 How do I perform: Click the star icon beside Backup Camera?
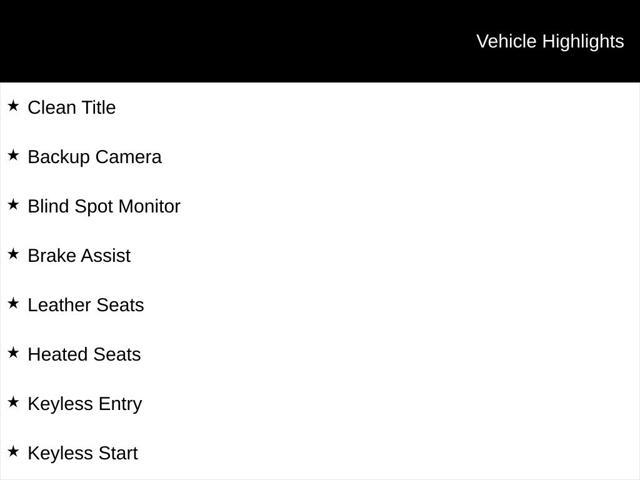13,155
